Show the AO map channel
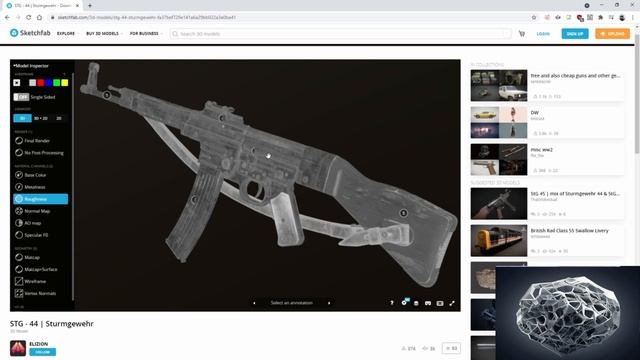Screen dimensions: 640x360 (x=28, y=223)
